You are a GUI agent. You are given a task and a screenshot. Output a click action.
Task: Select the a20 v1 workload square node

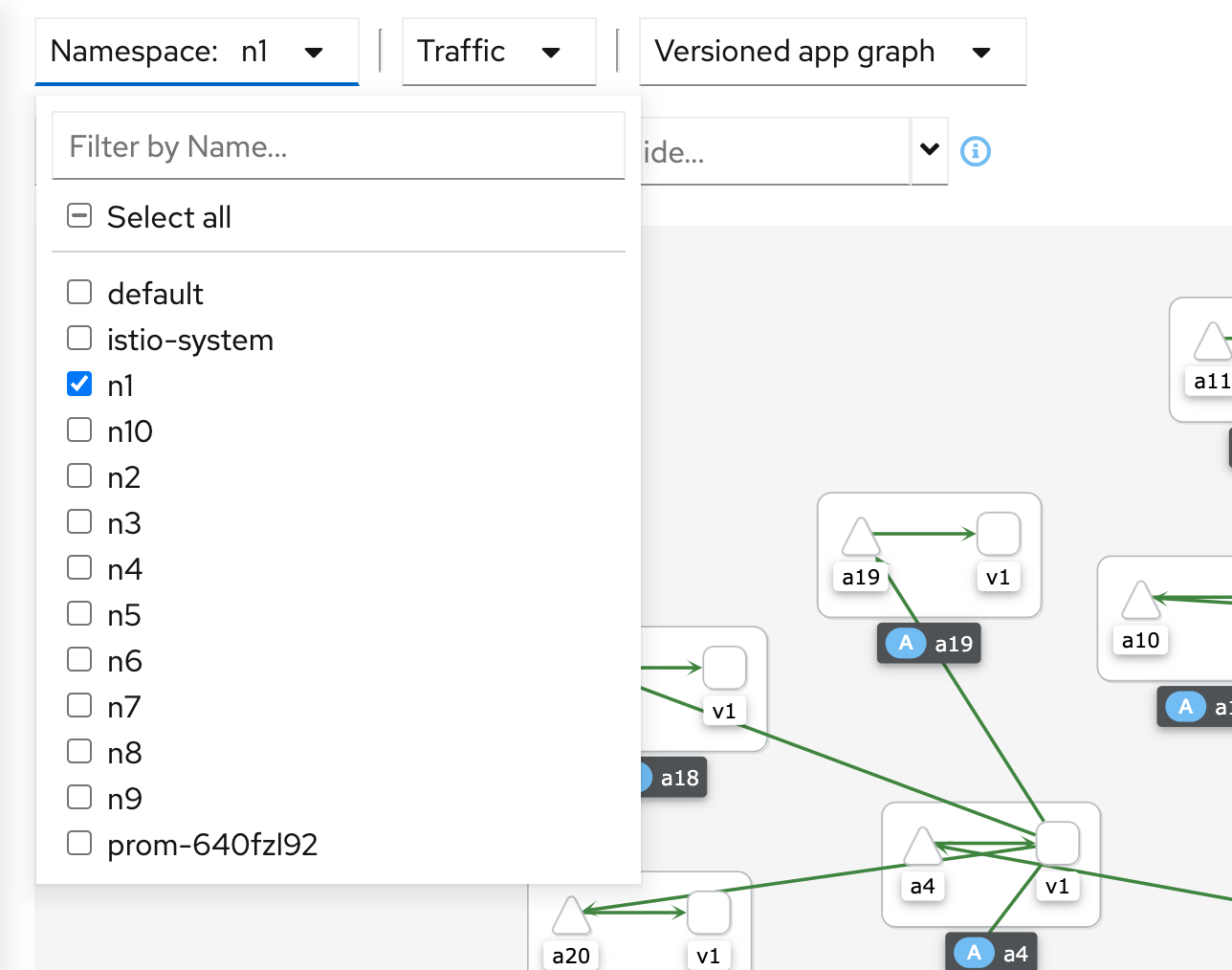tap(709, 913)
